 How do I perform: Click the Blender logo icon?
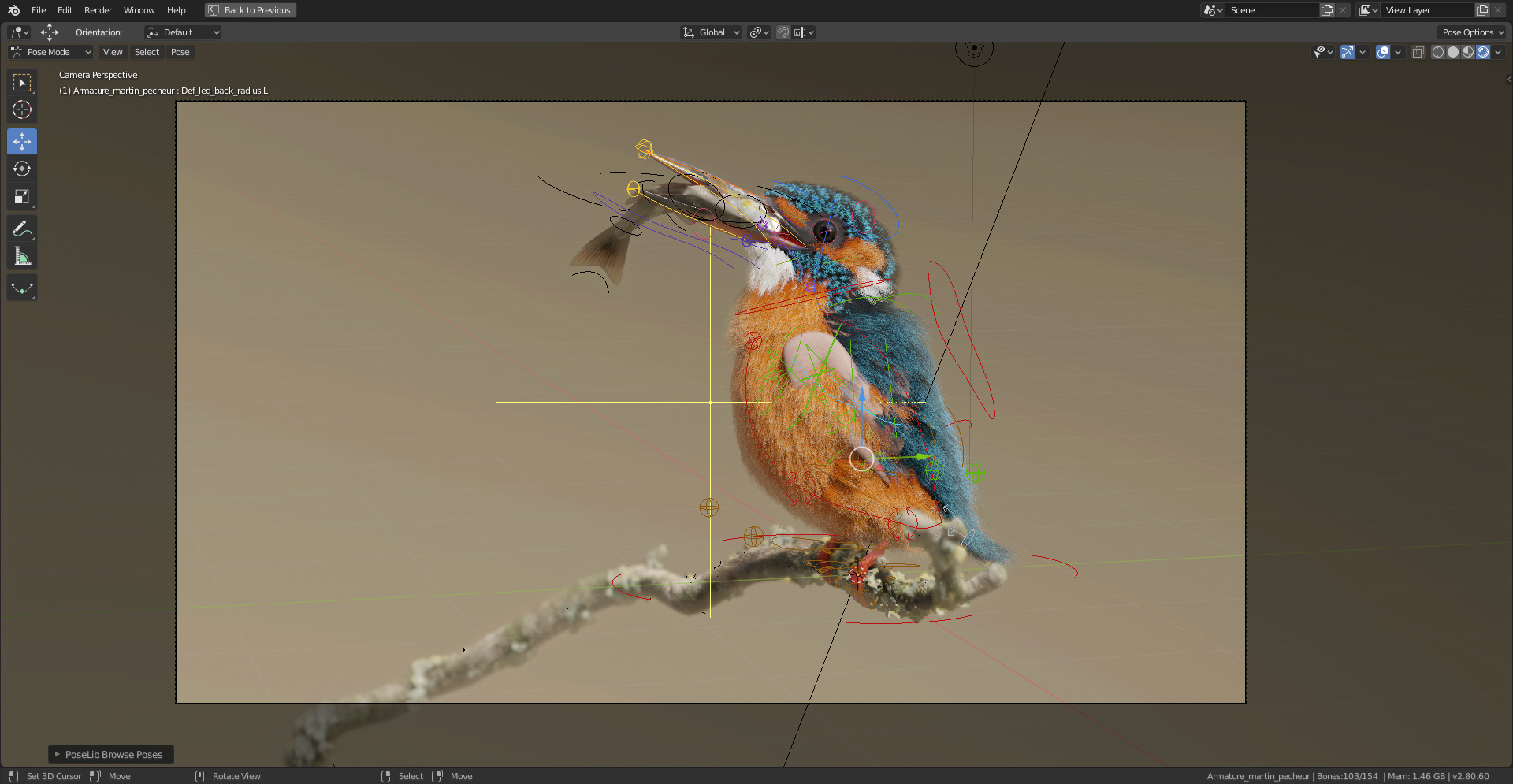coord(13,10)
